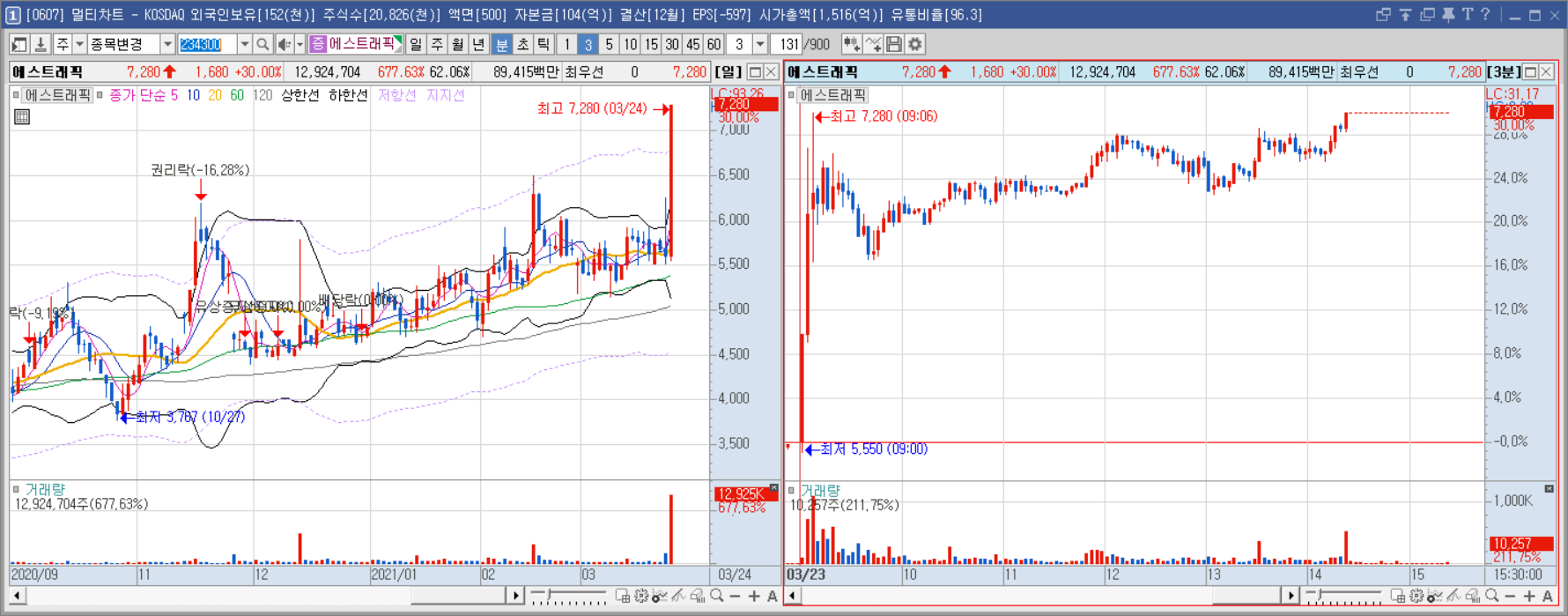Select 5 minute interval
The height and width of the screenshot is (616, 1568).
609,44
